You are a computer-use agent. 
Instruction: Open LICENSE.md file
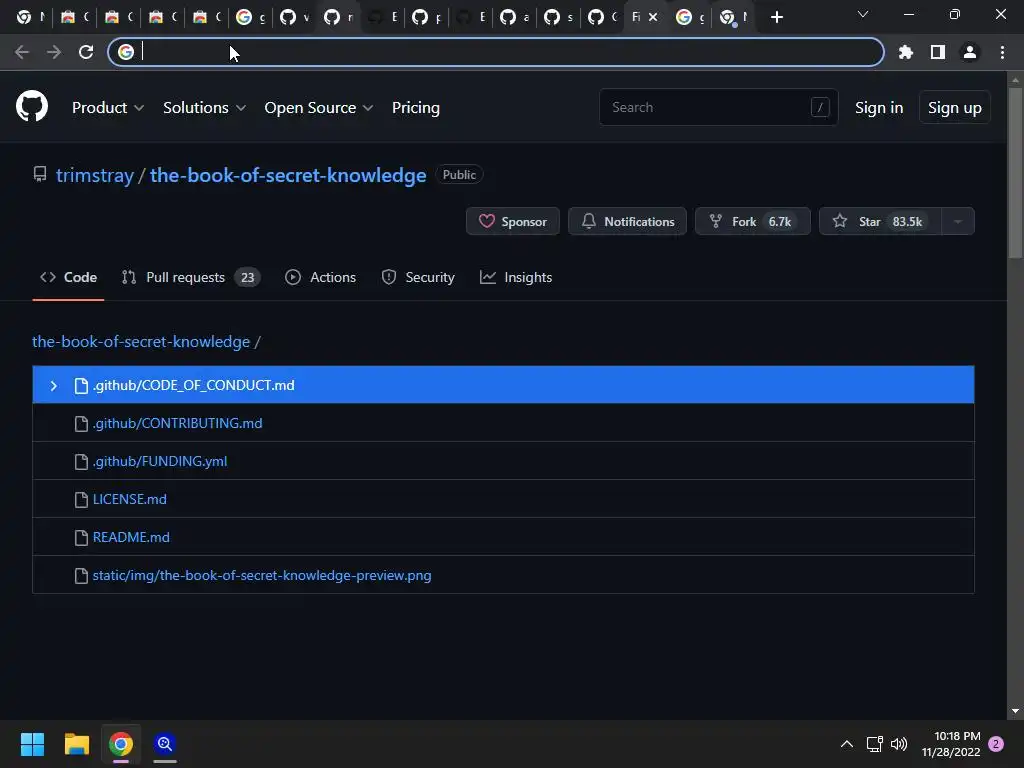click(x=129, y=499)
